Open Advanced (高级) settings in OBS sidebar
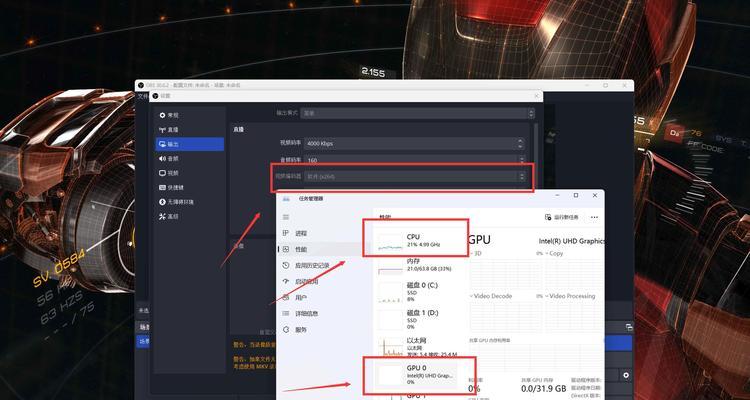Screen dimensions: 750x400 click(x=189, y=216)
